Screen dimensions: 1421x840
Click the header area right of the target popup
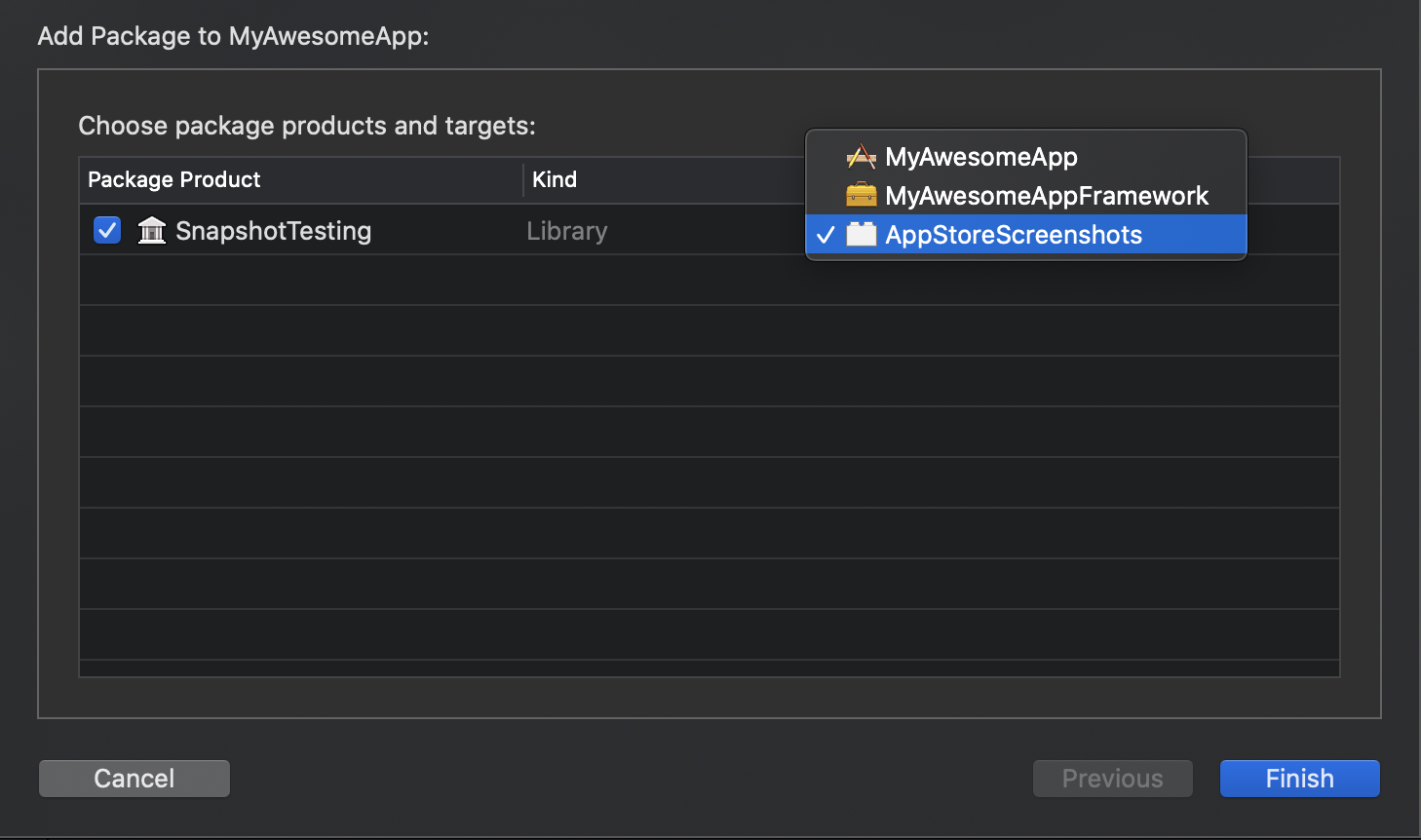tap(1292, 180)
